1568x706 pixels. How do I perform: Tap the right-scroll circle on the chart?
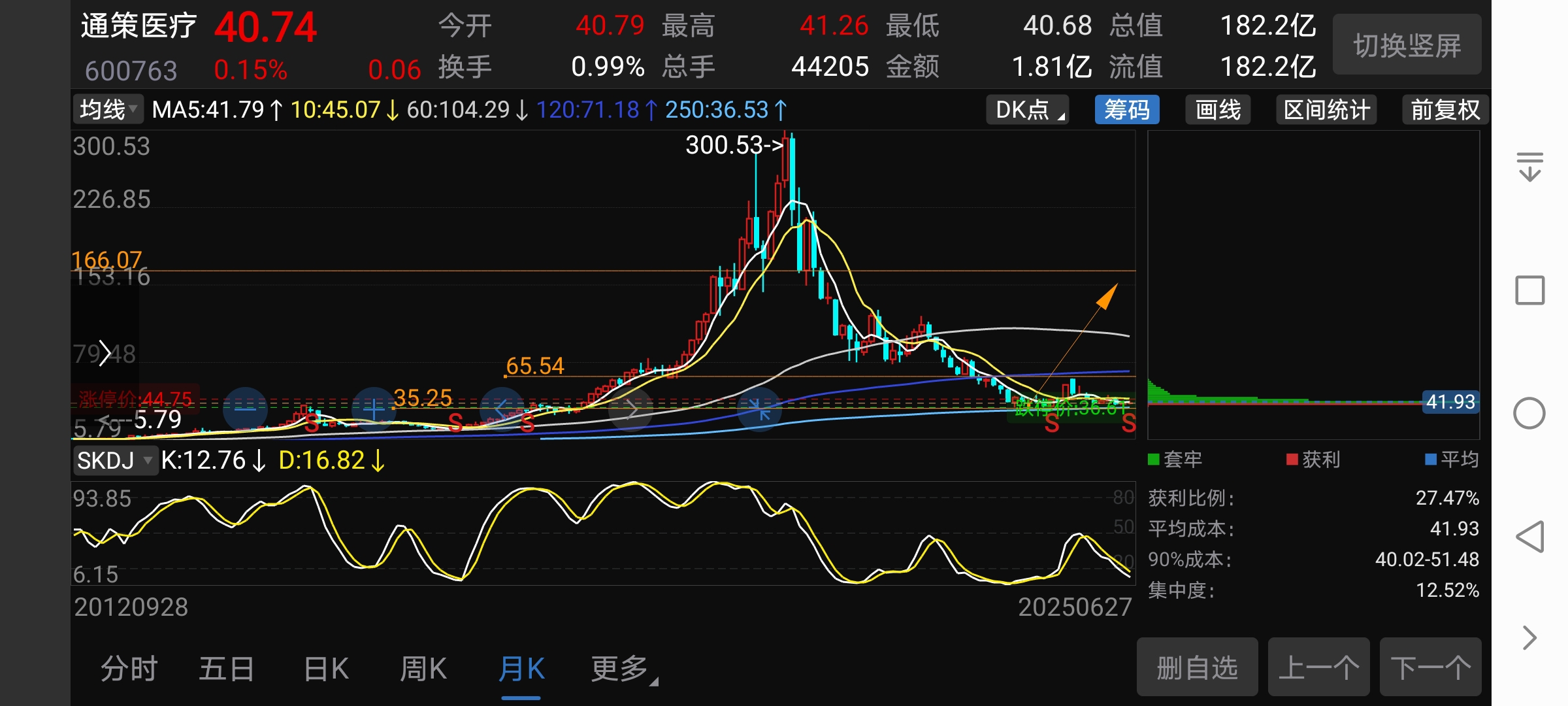tap(630, 409)
